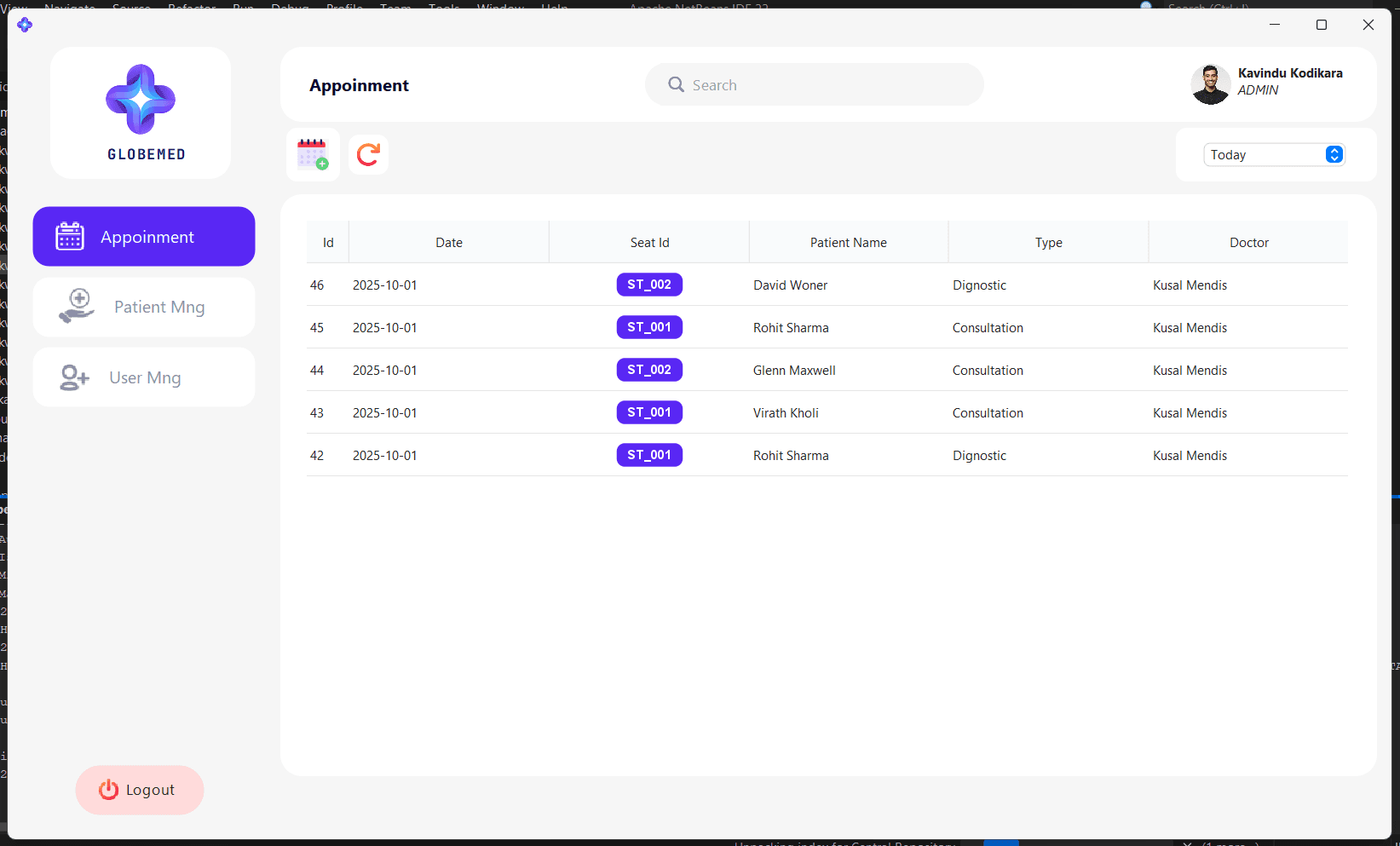Screen dimensions: 1400x846
Task: Click date 2025-10-01 in row 42
Action: click(x=385, y=456)
